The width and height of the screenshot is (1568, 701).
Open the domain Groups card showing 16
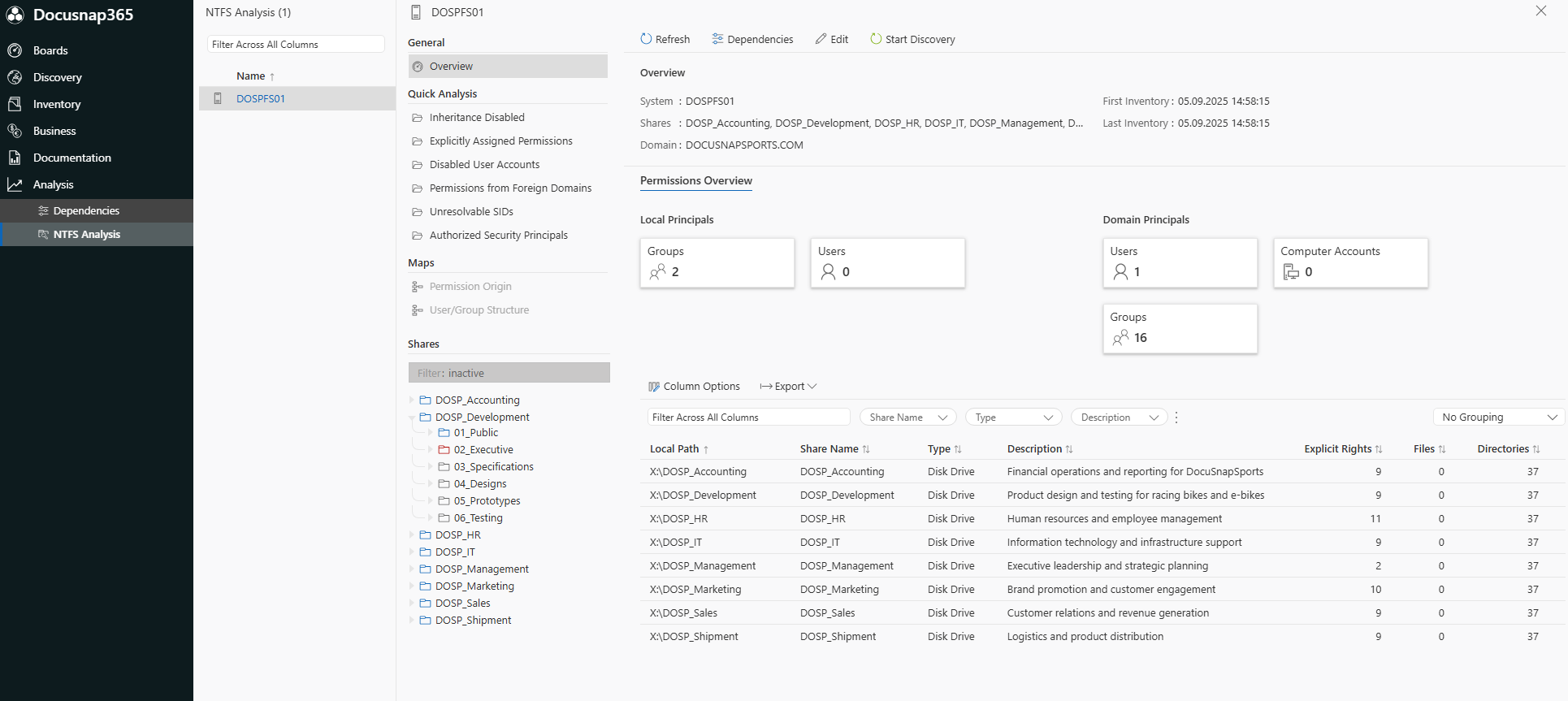tap(1180, 329)
